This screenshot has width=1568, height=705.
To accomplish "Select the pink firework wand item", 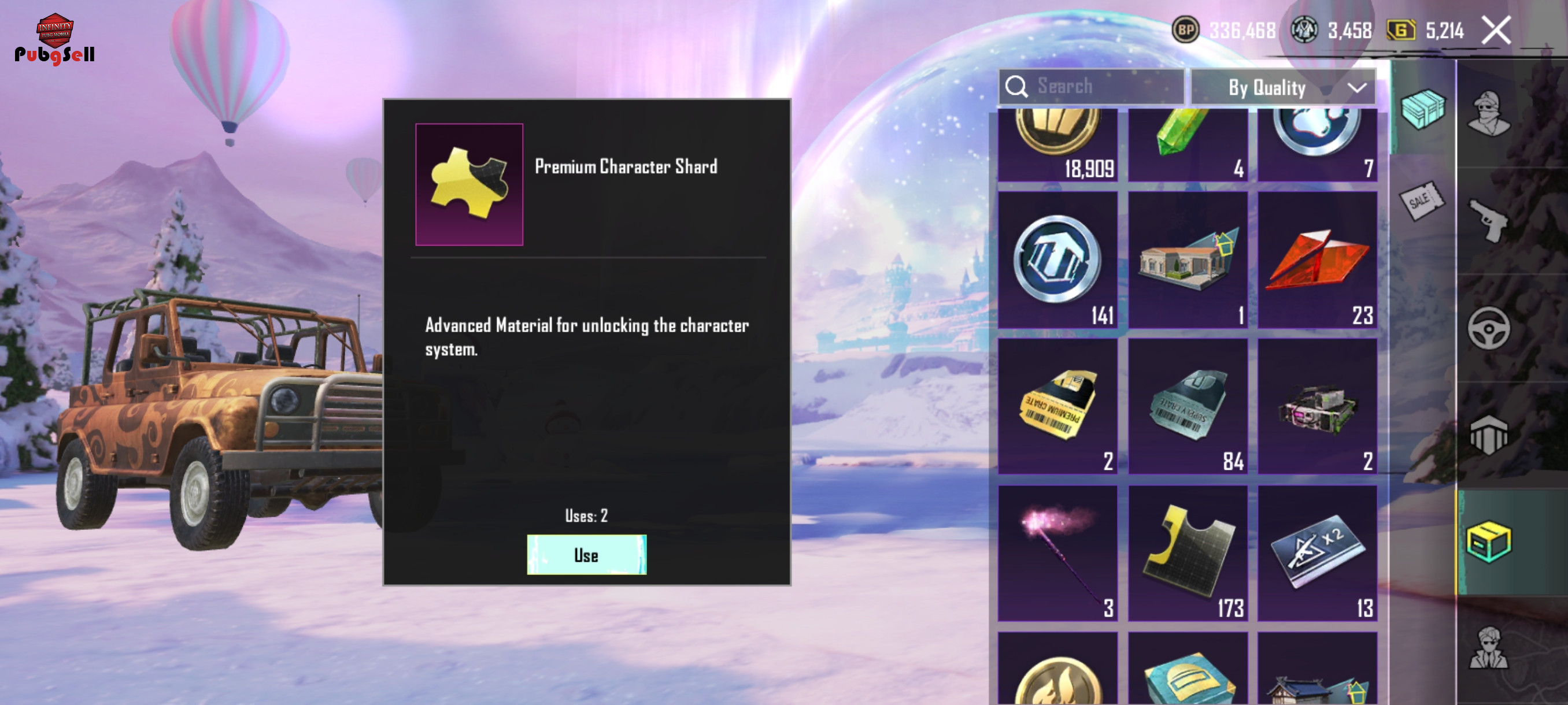I will coord(1057,553).
